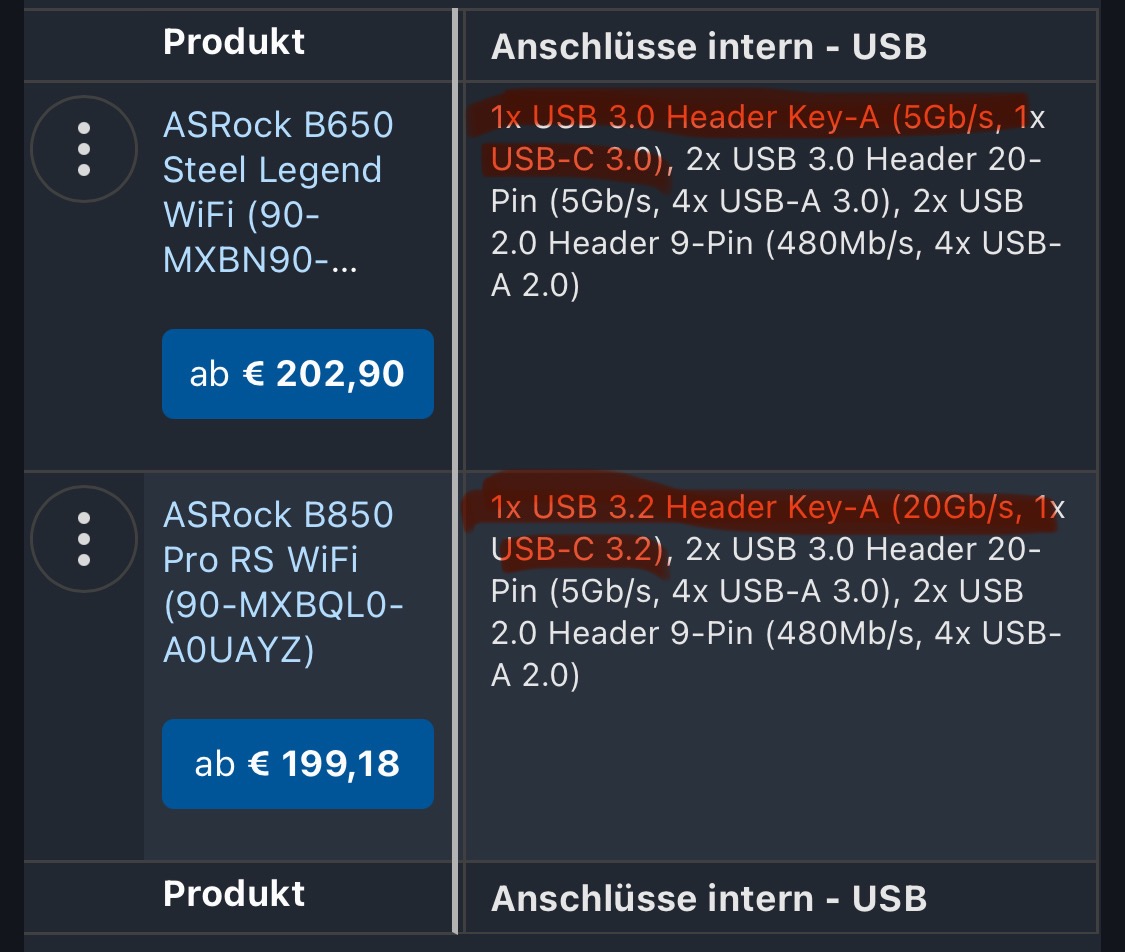Select the top Produkt column header

tap(234, 42)
